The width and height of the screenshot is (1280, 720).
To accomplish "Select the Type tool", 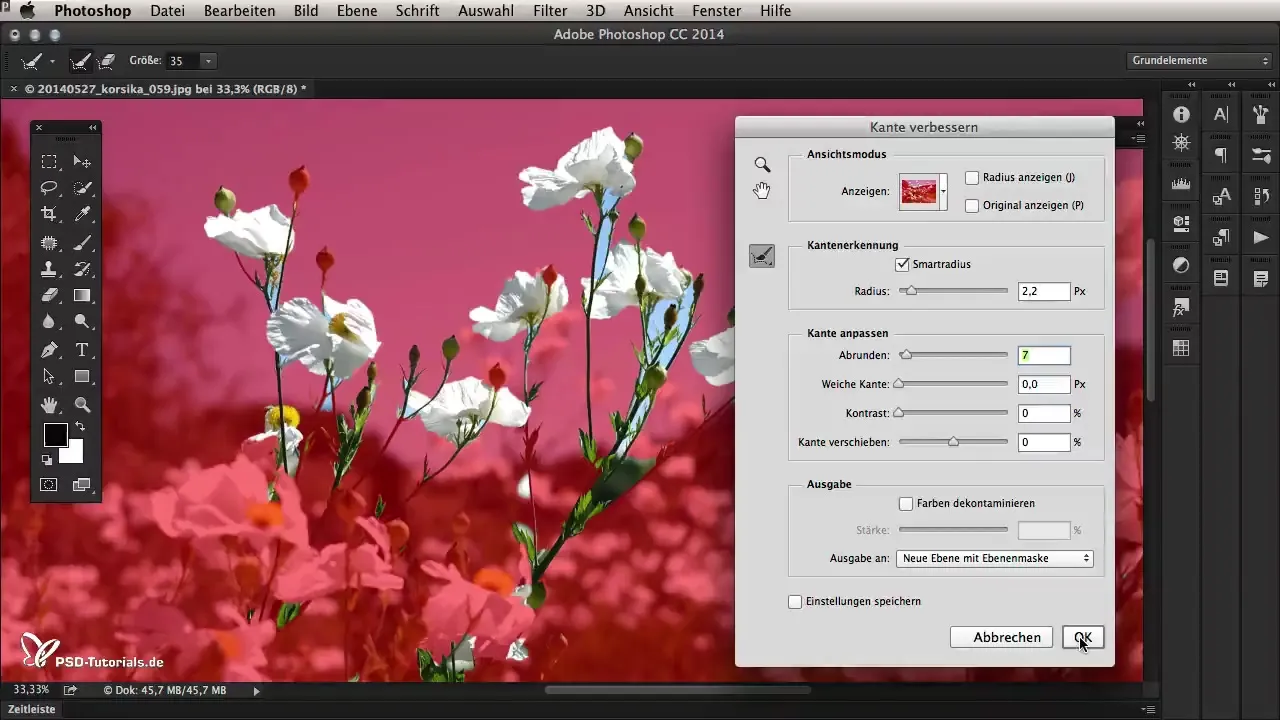I will pyautogui.click(x=83, y=350).
